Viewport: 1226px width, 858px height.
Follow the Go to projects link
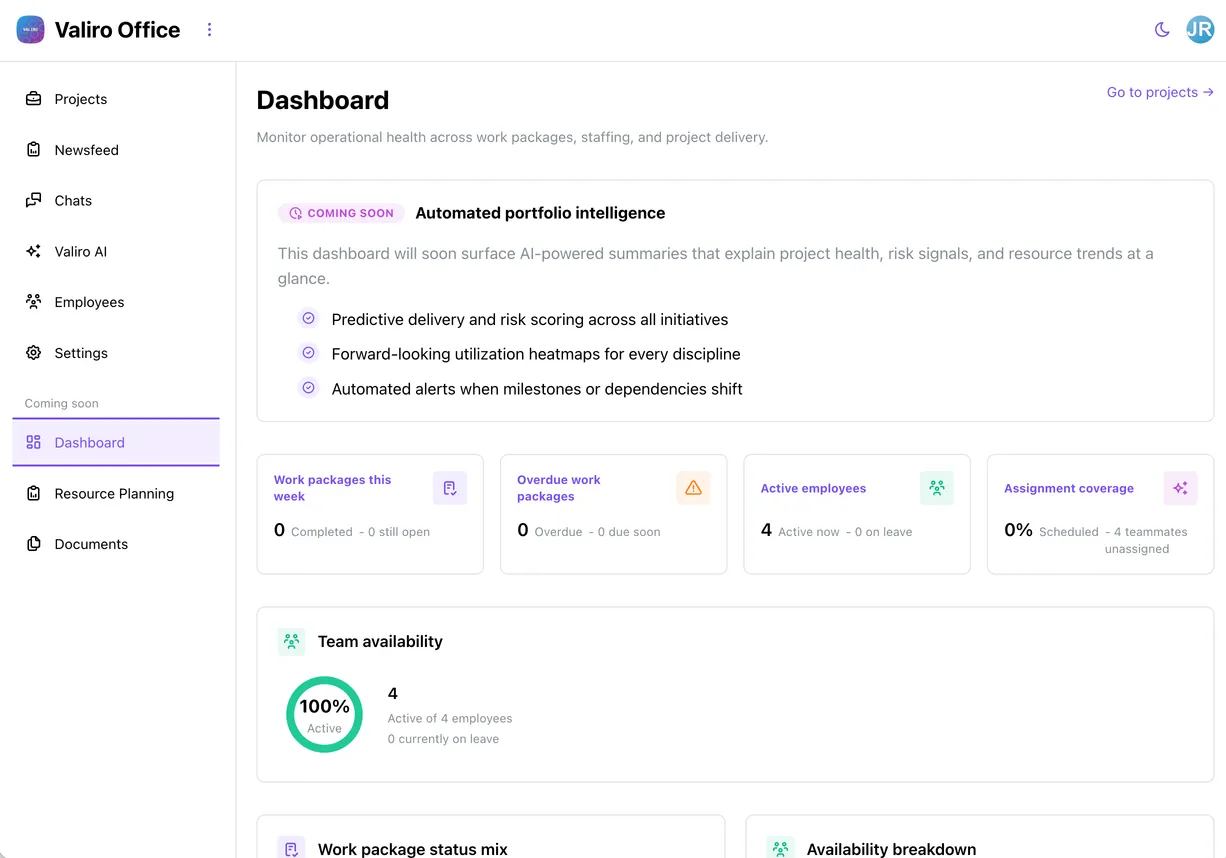[x=1159, y=91]
